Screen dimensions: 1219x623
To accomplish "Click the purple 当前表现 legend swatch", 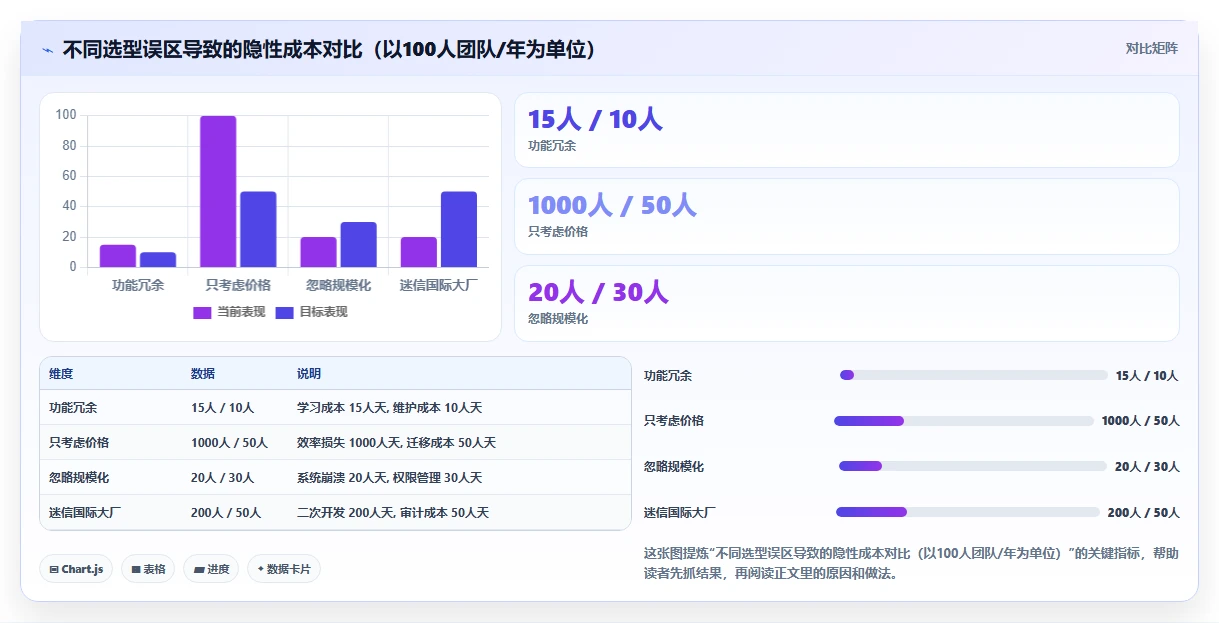I will coord(202,313).
